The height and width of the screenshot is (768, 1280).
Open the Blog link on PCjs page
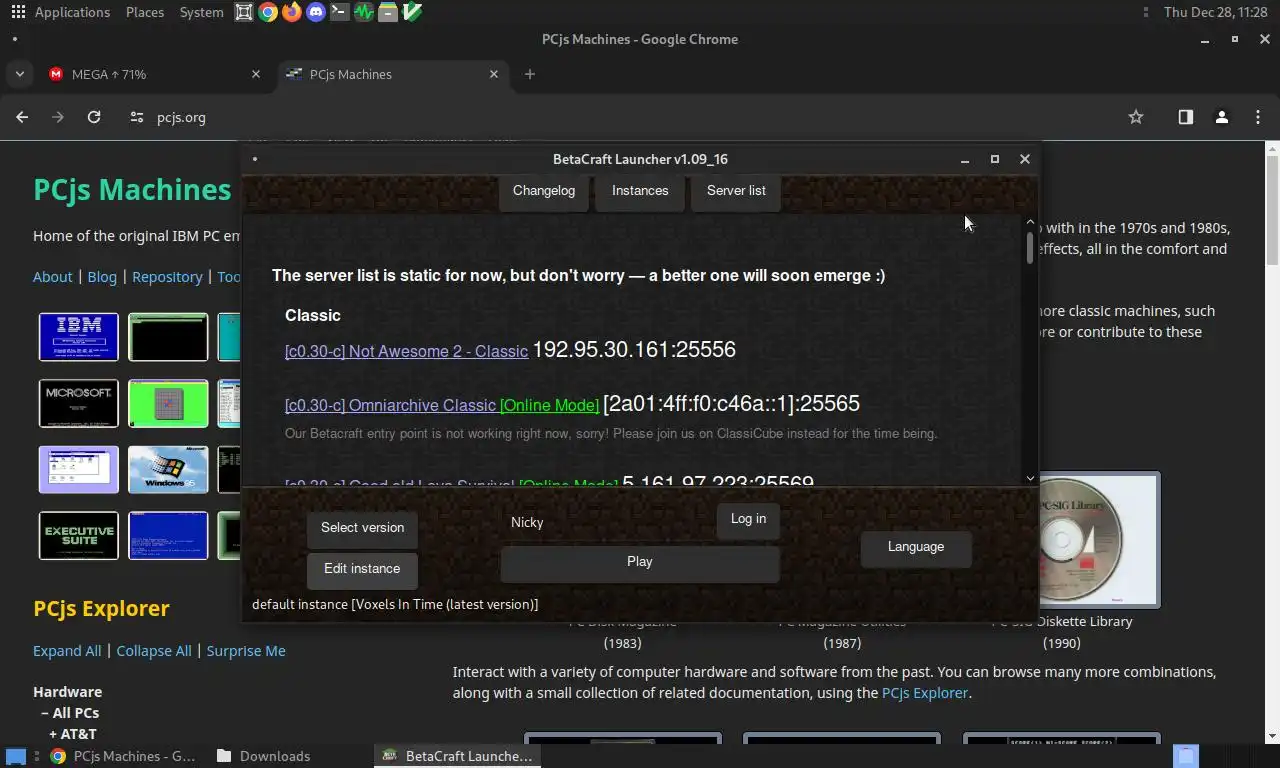pos(102,277)
